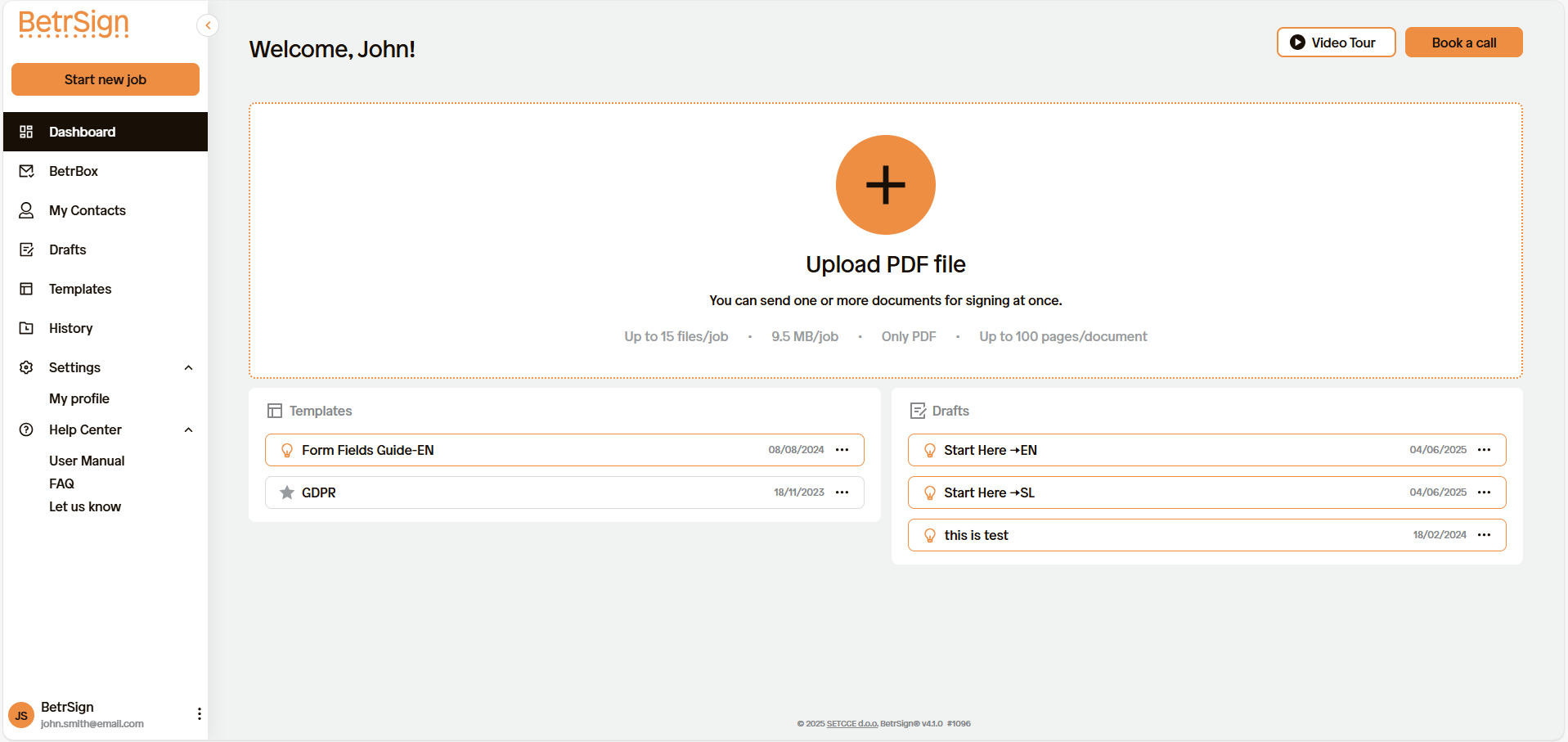Click the lightbulb icon next to Form Fields Guide-EN

[286, 449]
